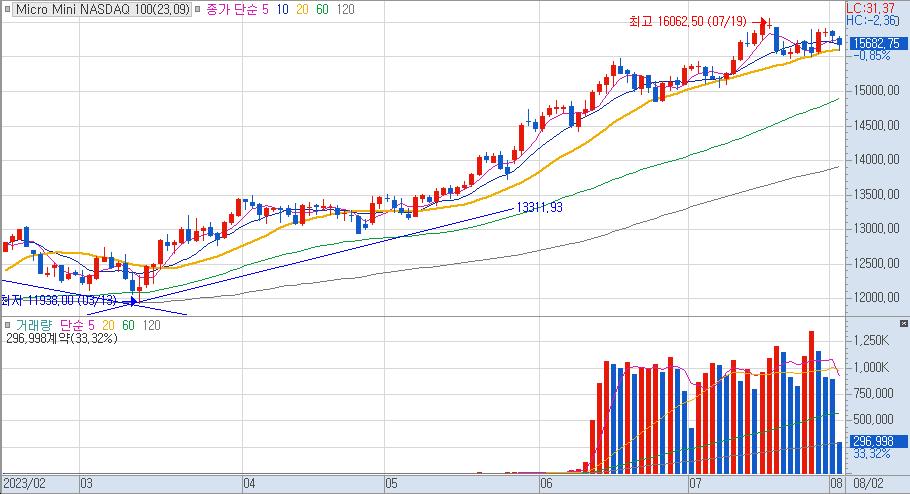Viewport: 910px width, 494px height.
Task: Click the 07 month marker on the time axis
Action: 695,484
